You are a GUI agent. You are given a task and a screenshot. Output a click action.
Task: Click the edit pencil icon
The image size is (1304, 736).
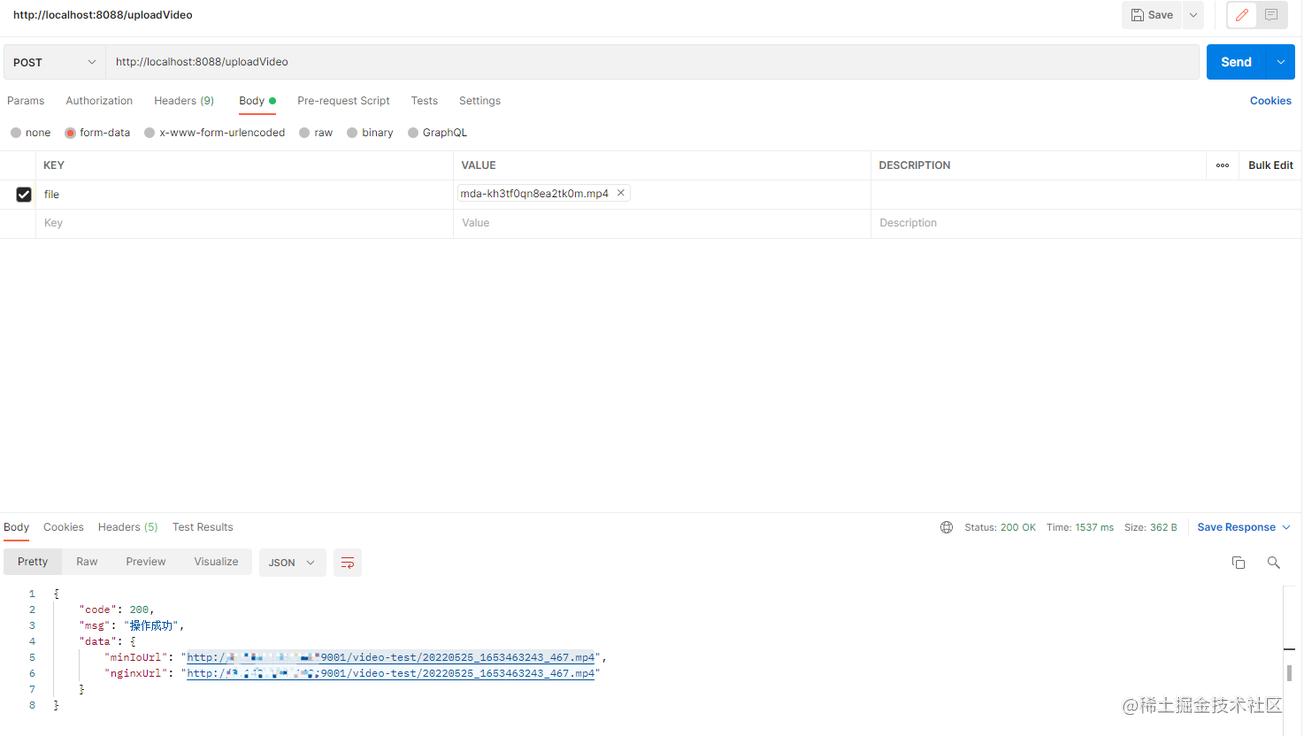pyautogui.click(x=1242, y=15)
